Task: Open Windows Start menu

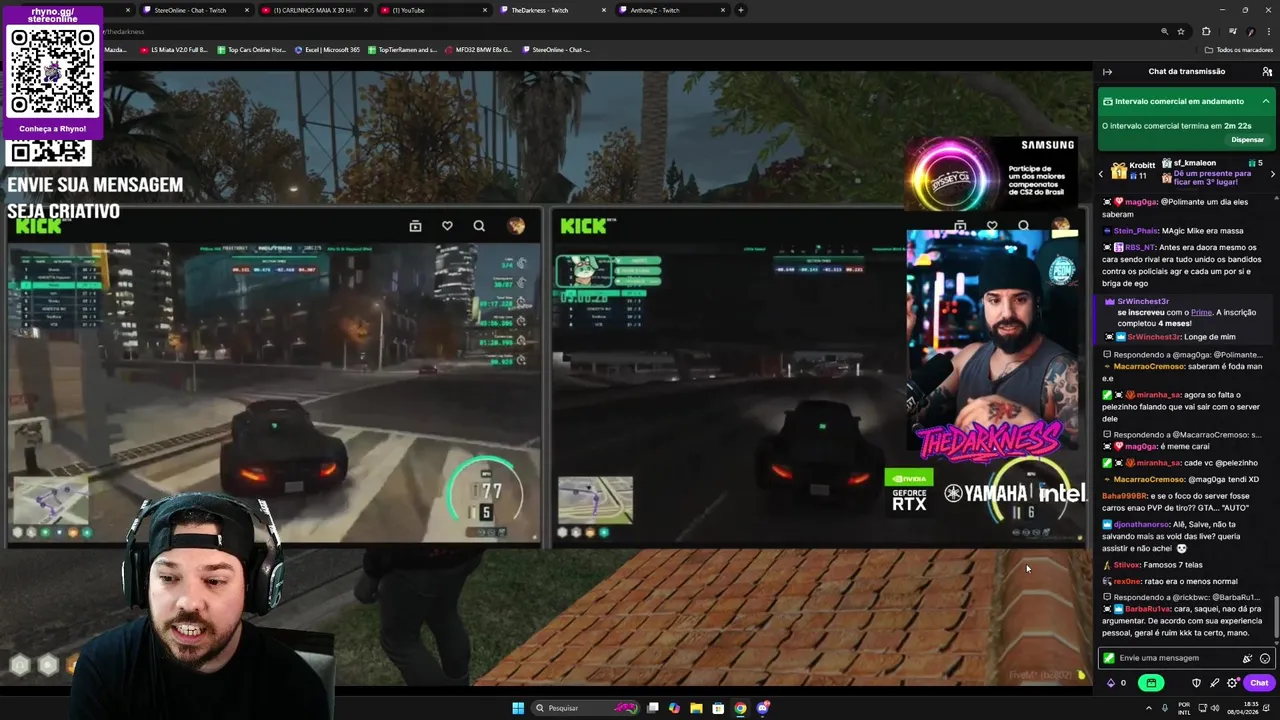Action: click(x=518, y=708)
